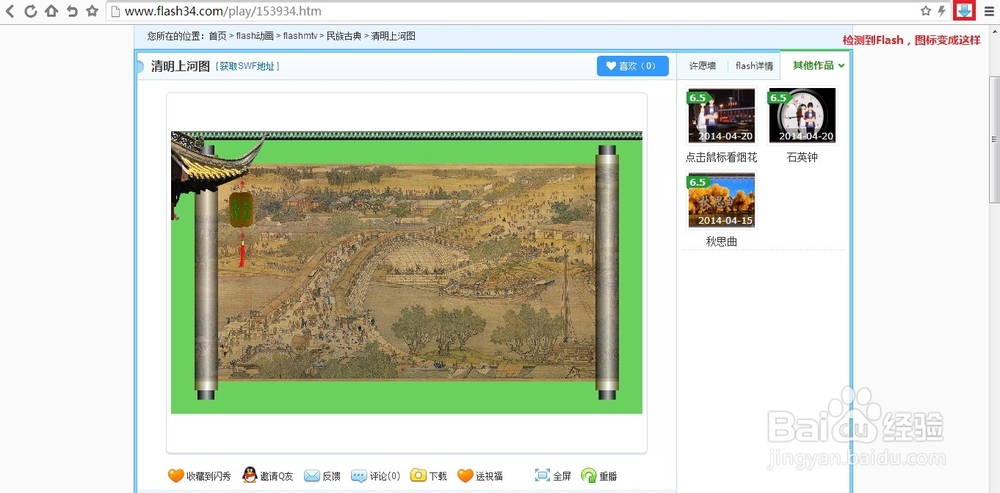Open flashmtv breadcrumb link

[x=300, y=36]
